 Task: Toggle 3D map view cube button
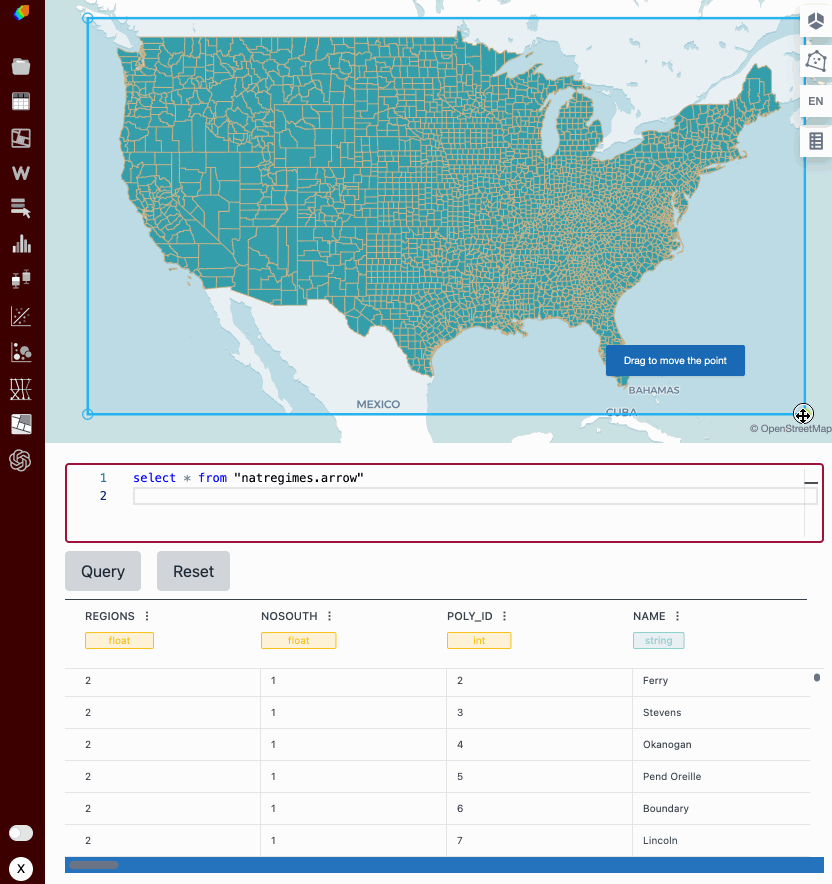click(x=816, y=22)
